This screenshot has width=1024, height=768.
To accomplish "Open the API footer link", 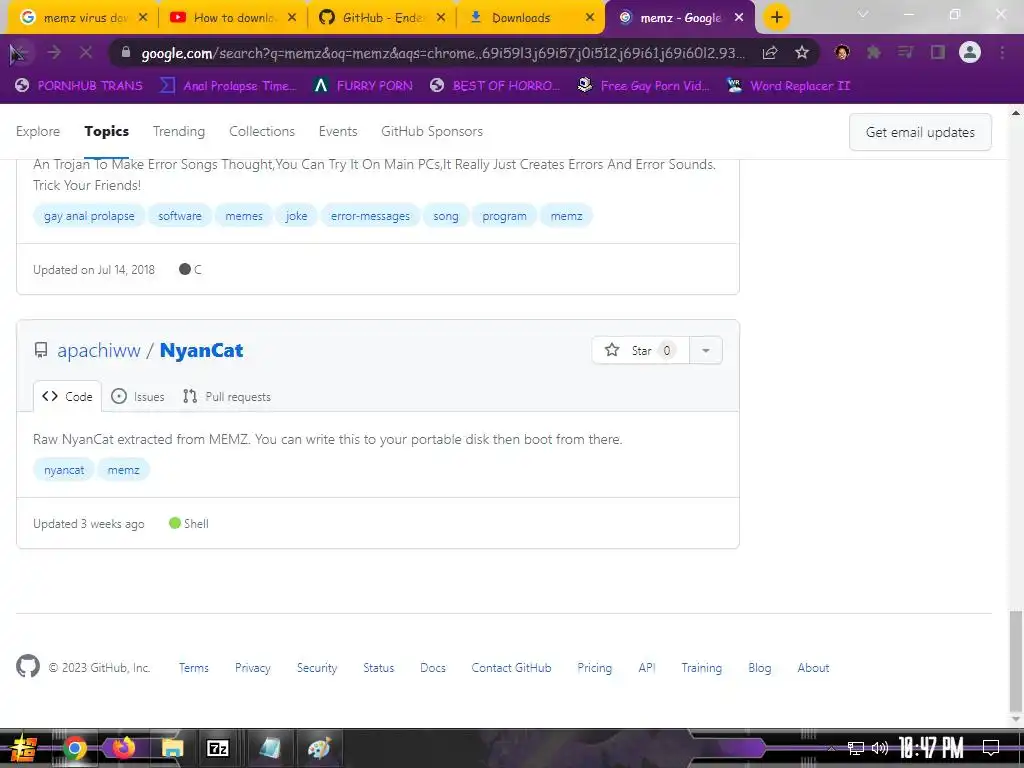I will [647, 667].
